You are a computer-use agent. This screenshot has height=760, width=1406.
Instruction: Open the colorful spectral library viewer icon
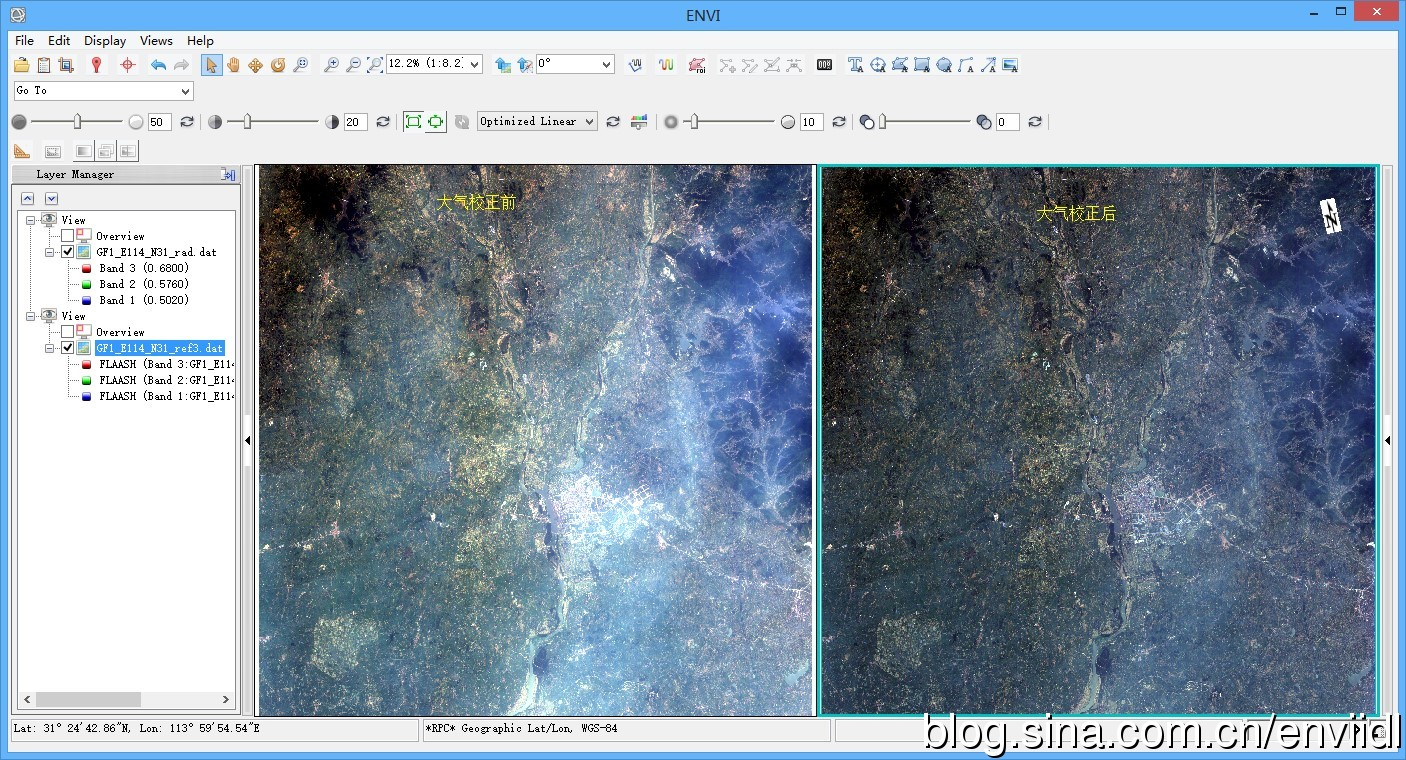(666, 65)
